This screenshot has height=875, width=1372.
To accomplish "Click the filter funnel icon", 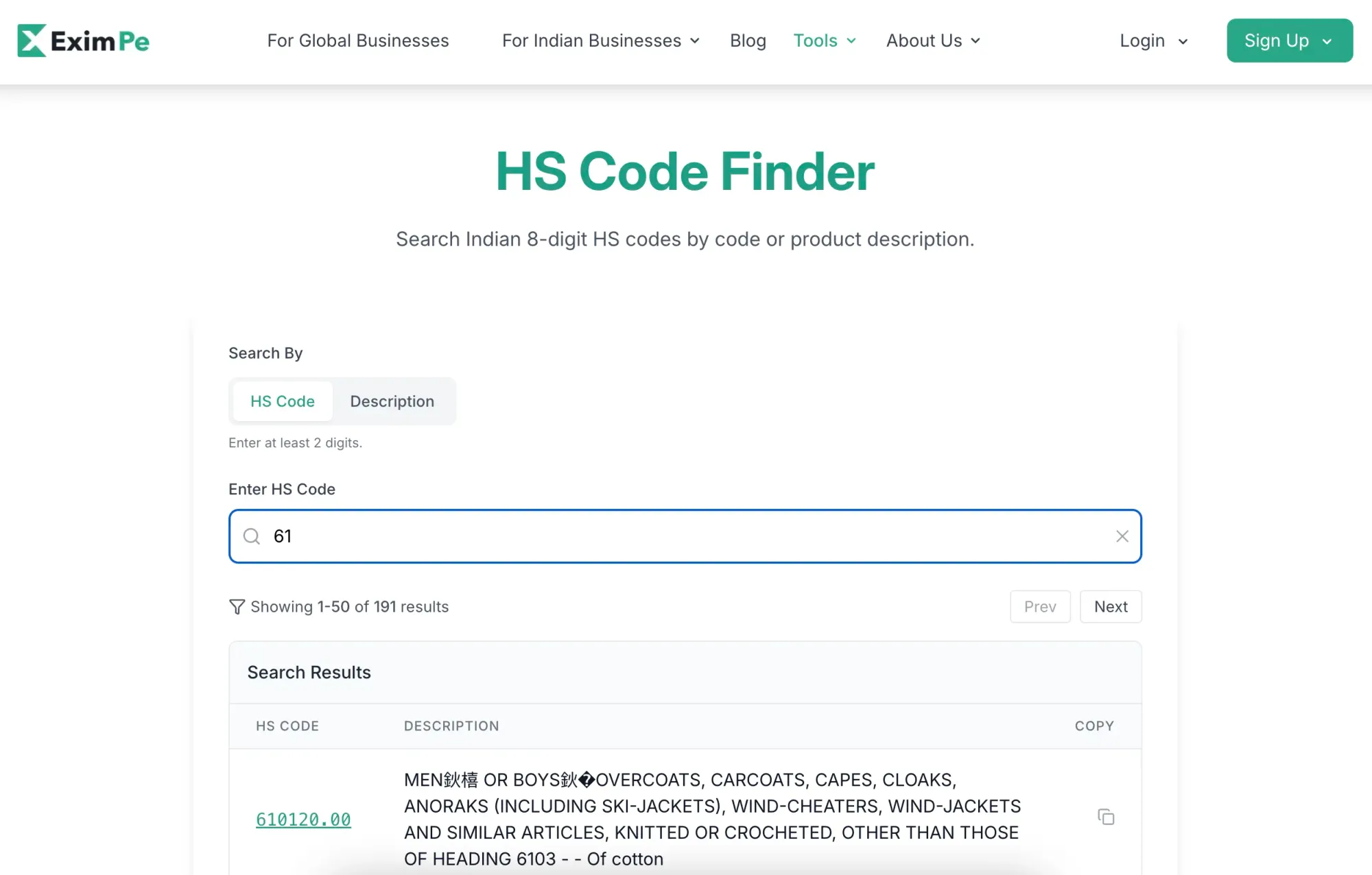I will [237, 607].
